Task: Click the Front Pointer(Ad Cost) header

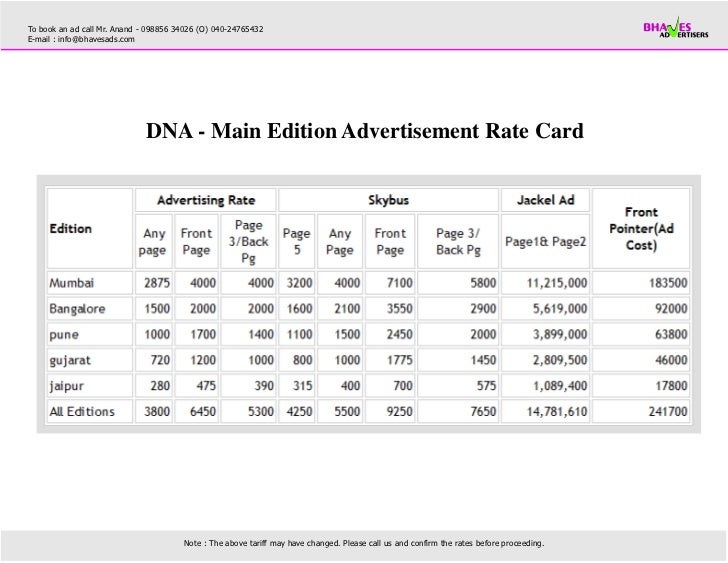Action: pyautogui.click(x=641, y=228)
